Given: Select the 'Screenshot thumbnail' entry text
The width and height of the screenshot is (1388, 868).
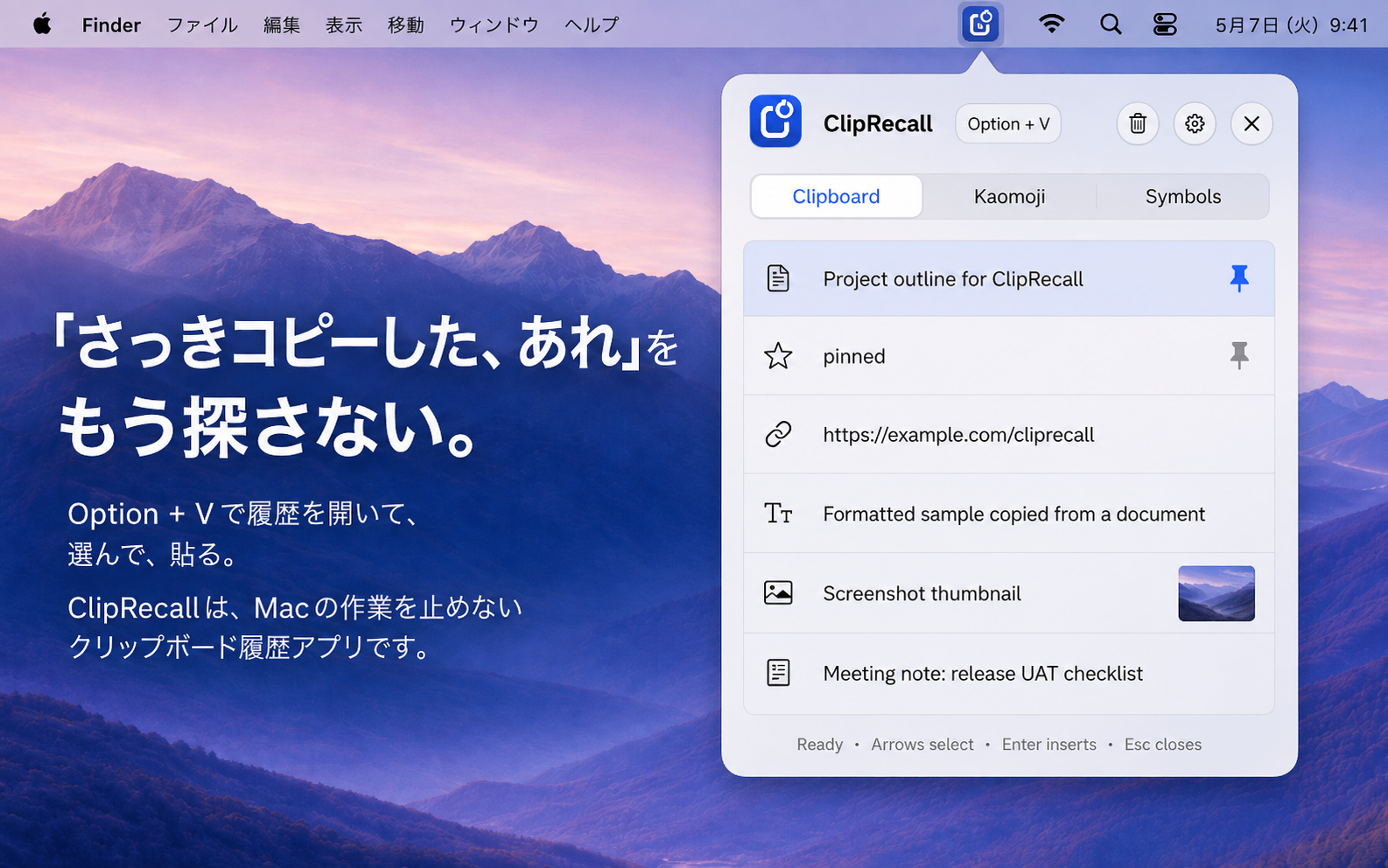Looking at the screenshot, I should (922, 593).
